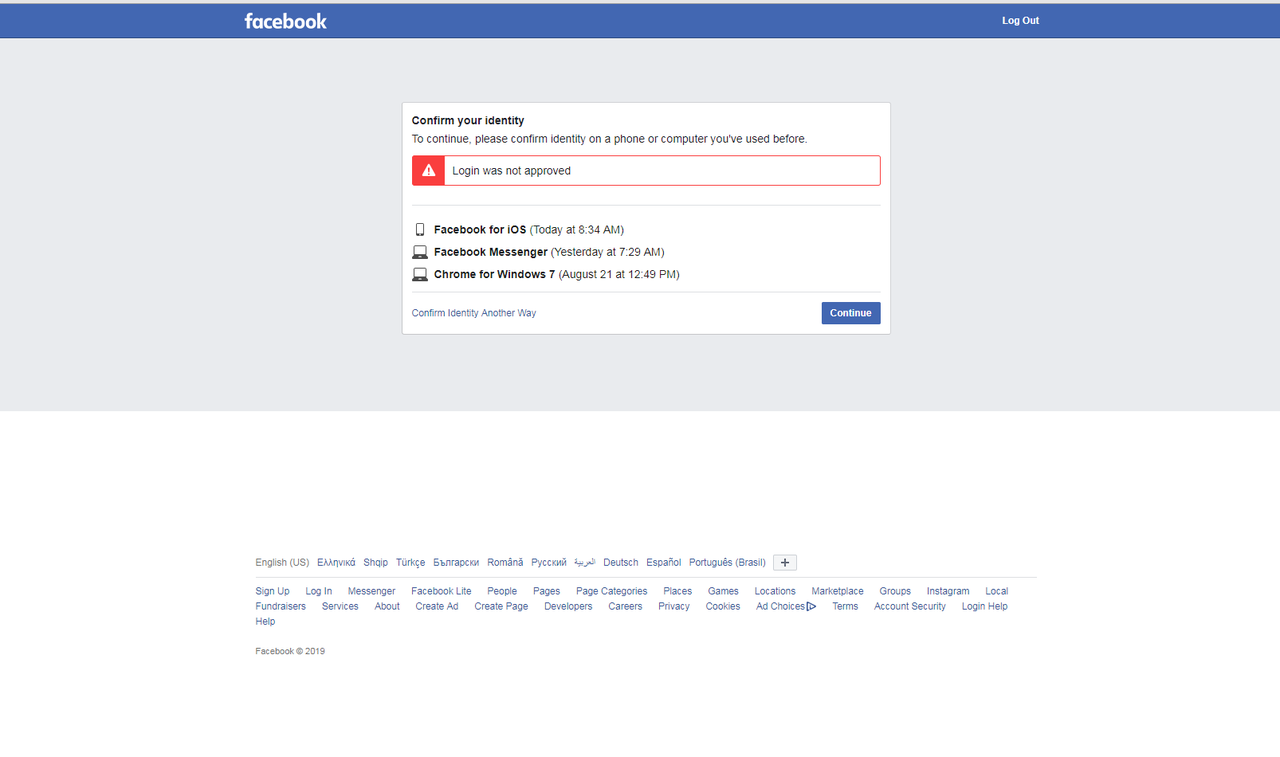Click the Ad Choices triangle icon
Viewport: 1280px width, 757px height.
click(811, 607)
